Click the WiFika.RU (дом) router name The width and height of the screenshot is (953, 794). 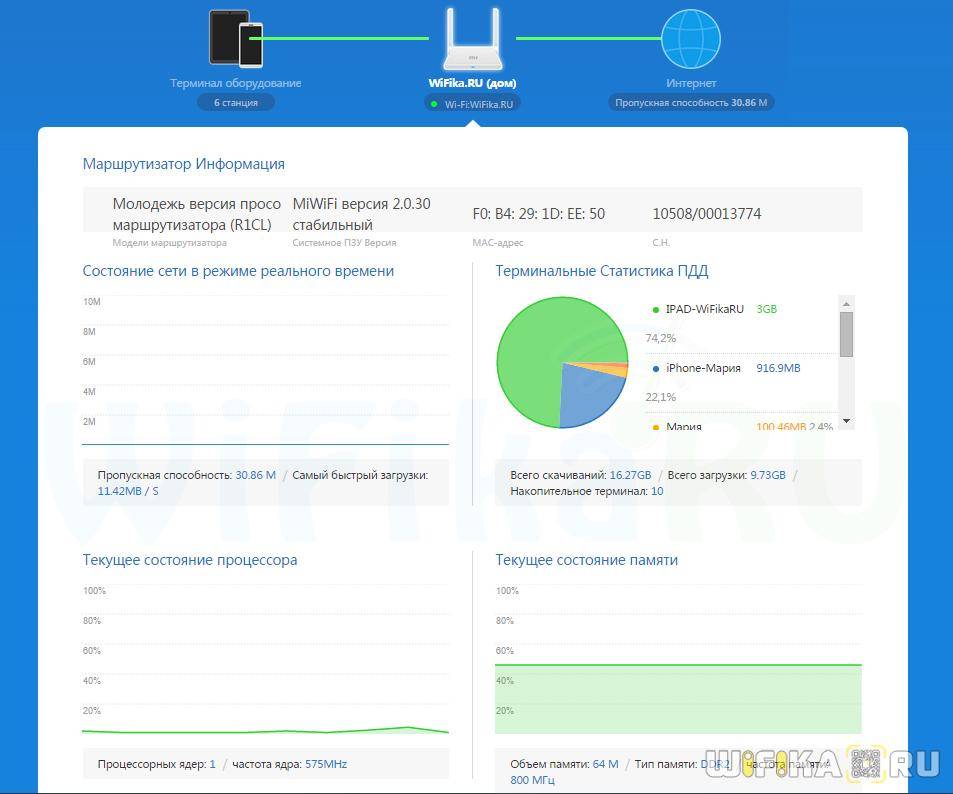coord(472,83)
